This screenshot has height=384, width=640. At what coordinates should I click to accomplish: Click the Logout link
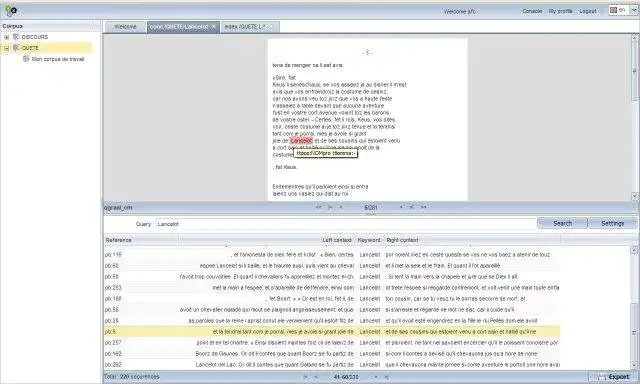coord(588,11)
